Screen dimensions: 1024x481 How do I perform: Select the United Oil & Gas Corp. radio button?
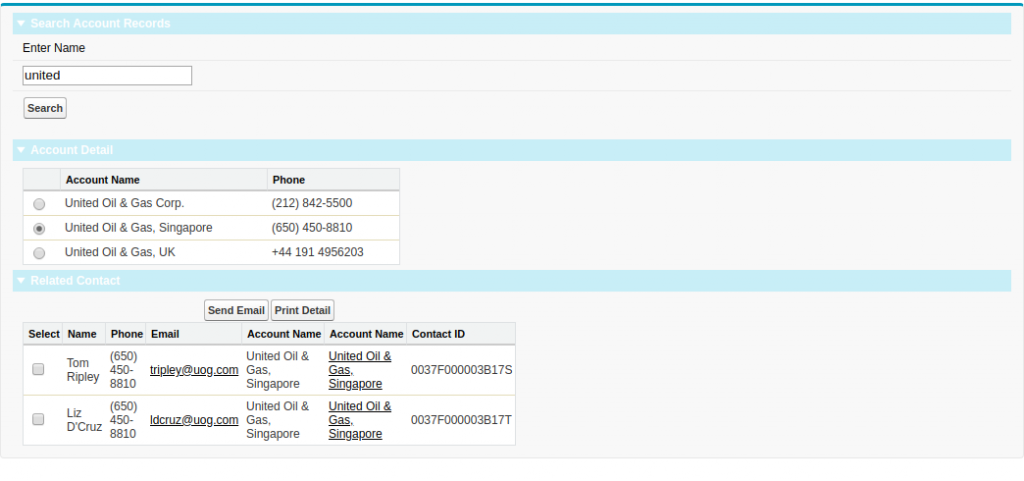[39, 204]
